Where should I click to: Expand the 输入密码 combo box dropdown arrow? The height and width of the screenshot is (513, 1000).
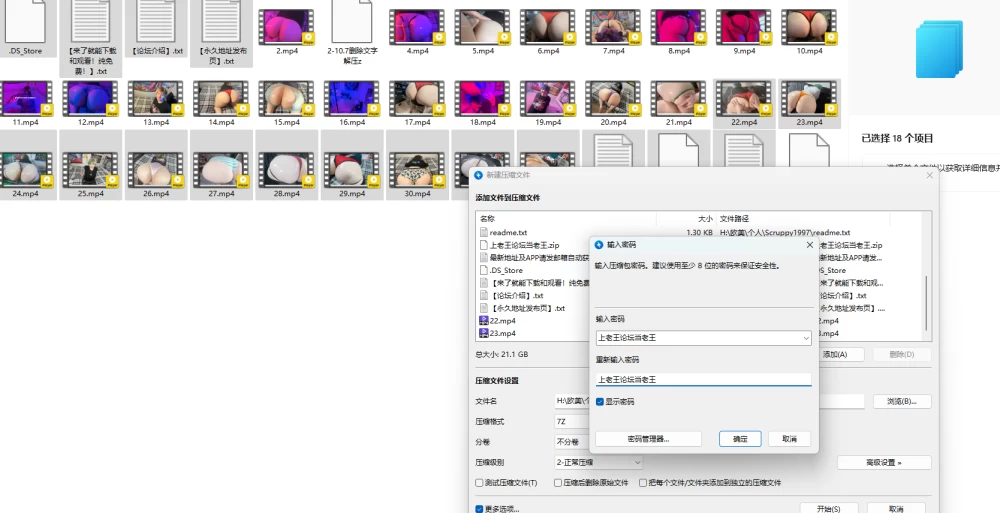(805, 338)
